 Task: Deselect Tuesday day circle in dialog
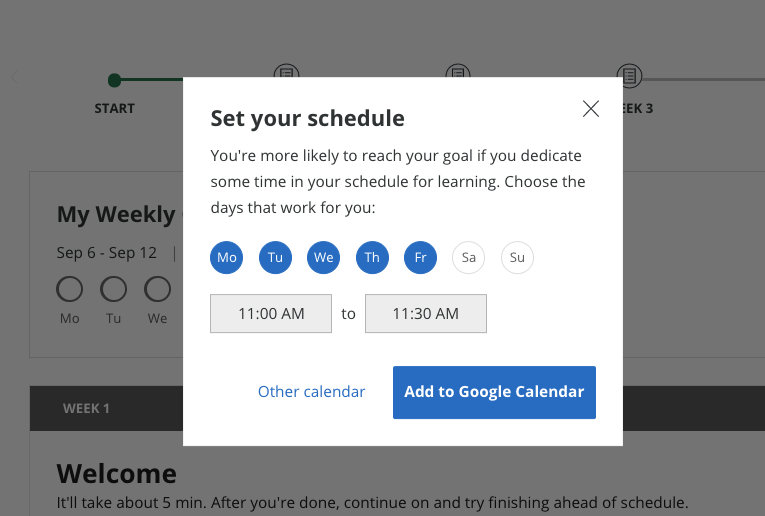coord(275,258)
